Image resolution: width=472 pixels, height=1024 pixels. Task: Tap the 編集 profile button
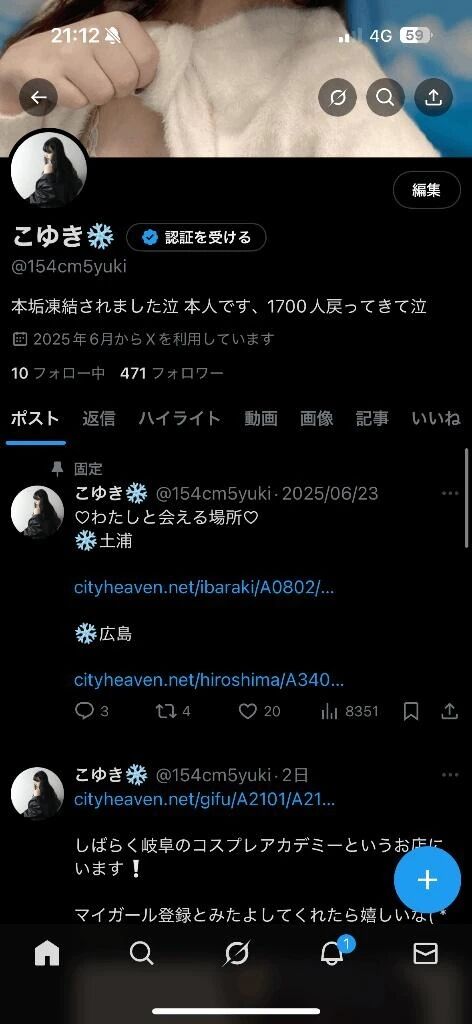click(426, 190)
